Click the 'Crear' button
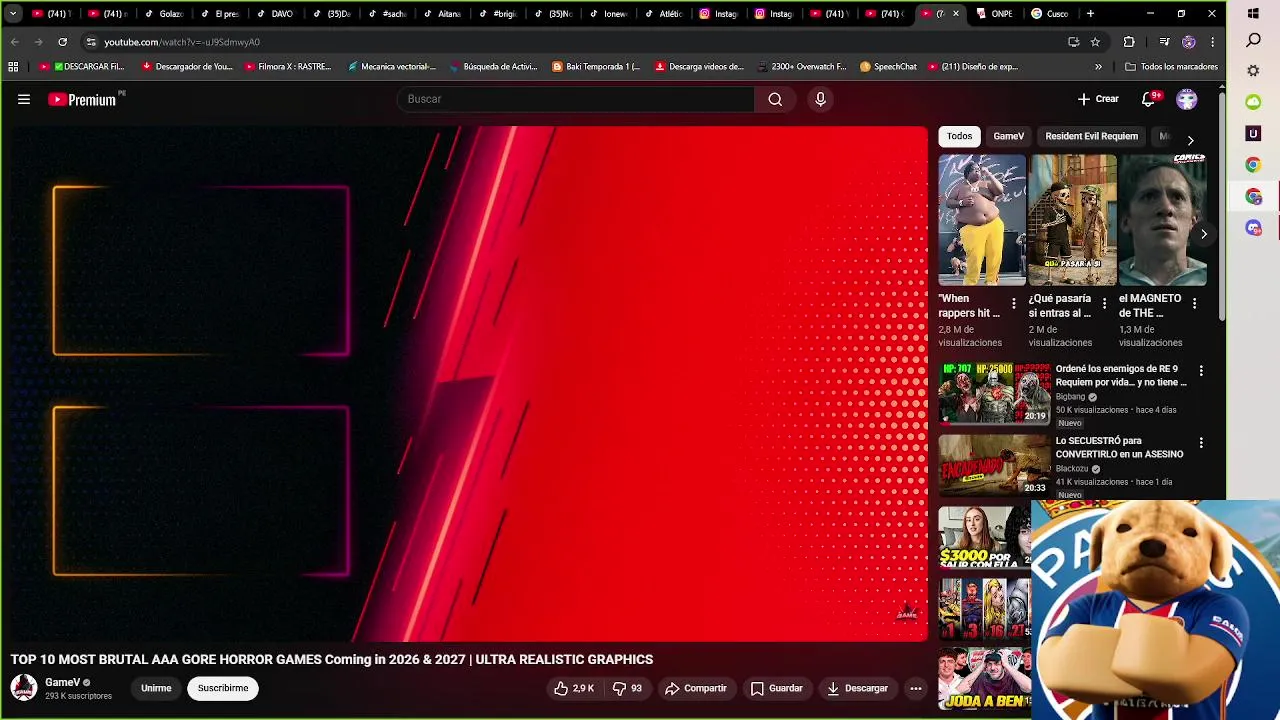This screenshot has width=1280, height=720. (1098, 99)
